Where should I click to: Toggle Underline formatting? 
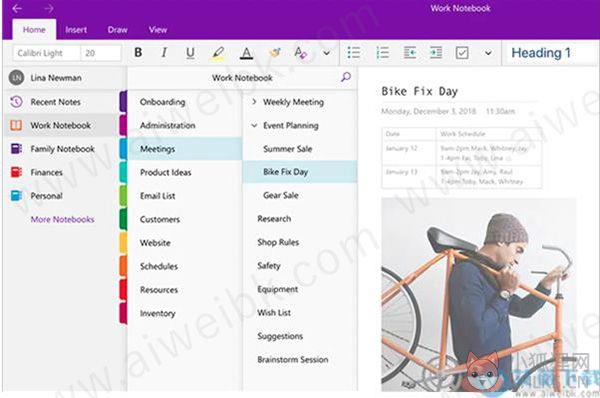click(x=190, y=53)
